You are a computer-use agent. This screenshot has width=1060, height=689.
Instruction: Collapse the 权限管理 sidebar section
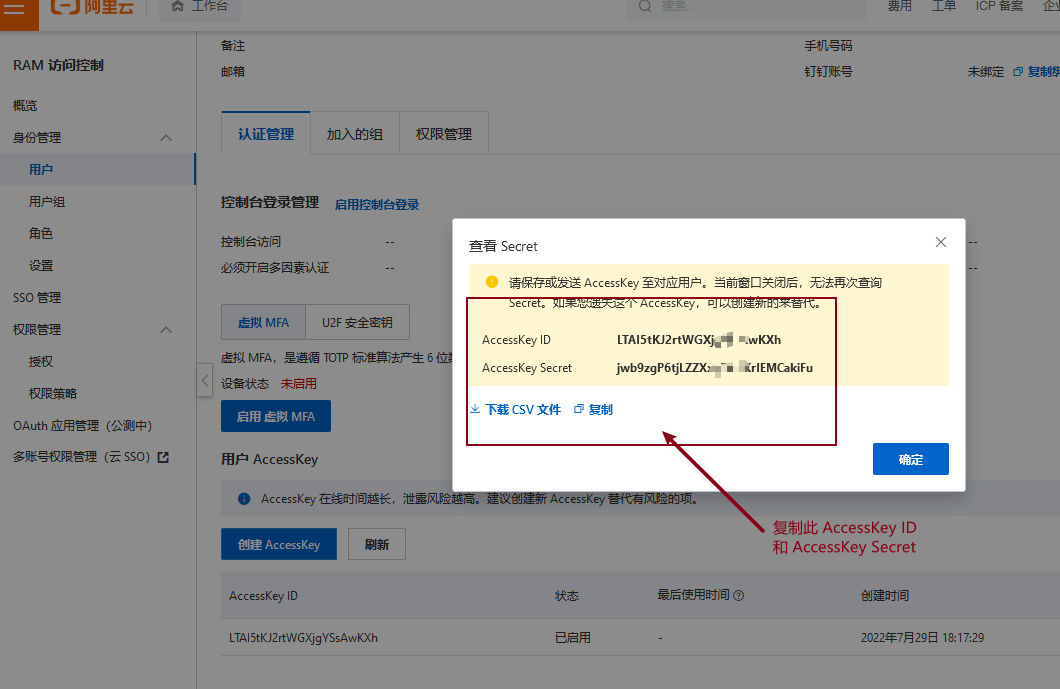click(x=166, y=330)
